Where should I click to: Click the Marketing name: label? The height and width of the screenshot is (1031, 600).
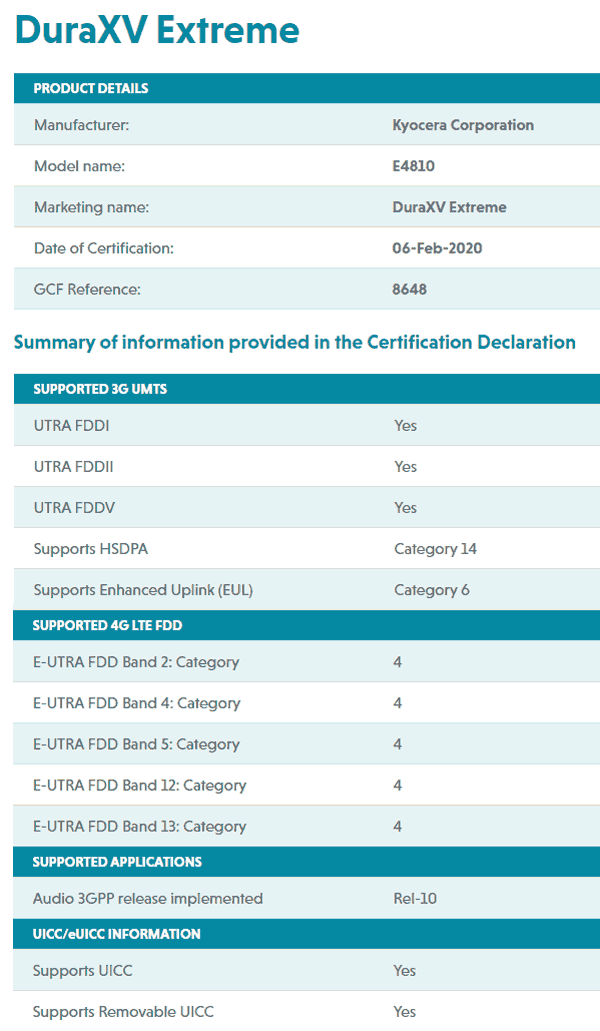[91, 207]
